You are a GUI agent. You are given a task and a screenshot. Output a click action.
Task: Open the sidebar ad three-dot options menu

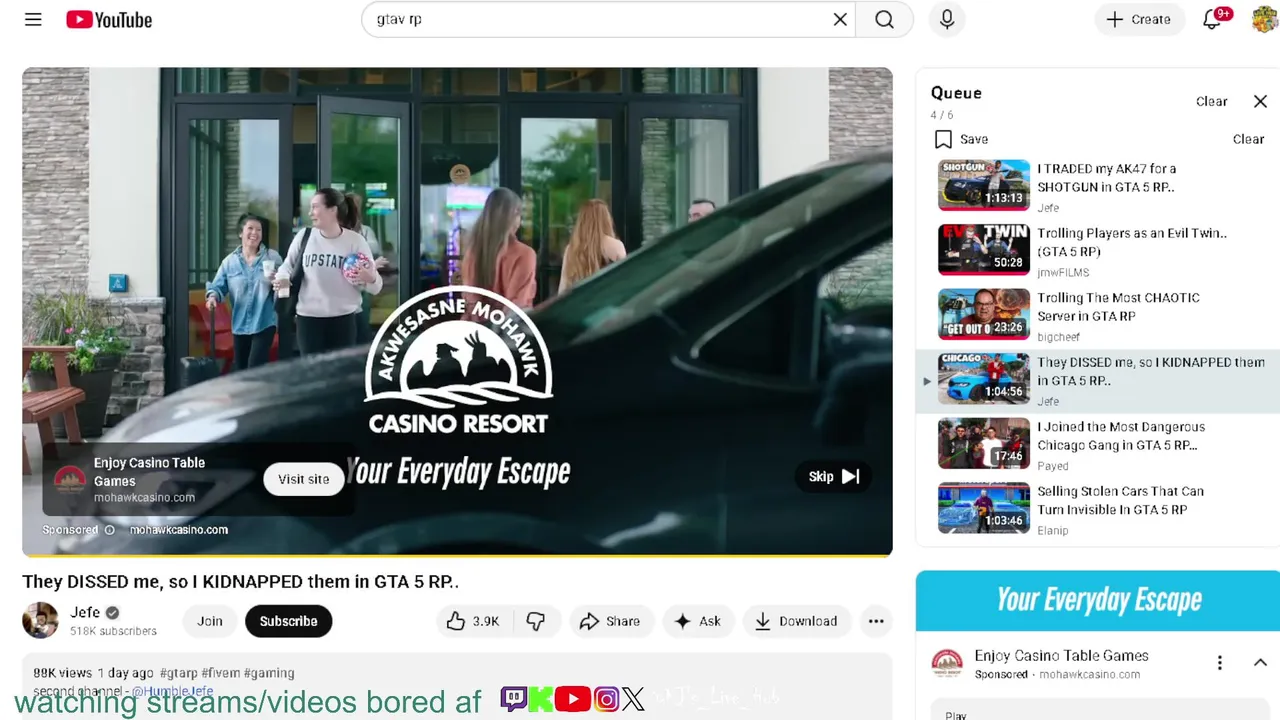1219,662
